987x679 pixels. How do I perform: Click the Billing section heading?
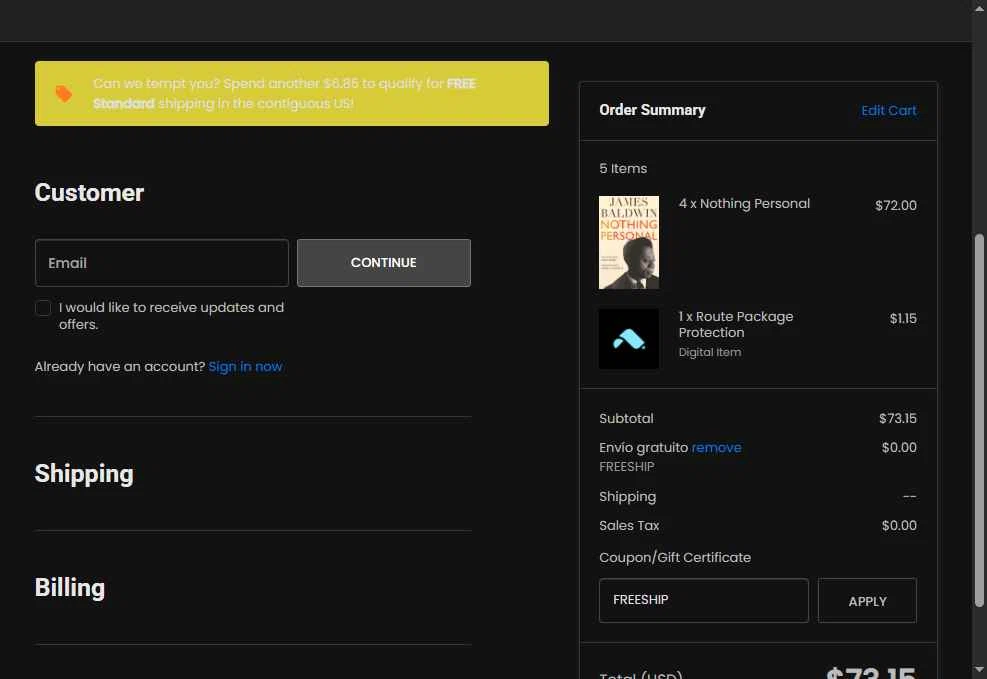point(70,587)
